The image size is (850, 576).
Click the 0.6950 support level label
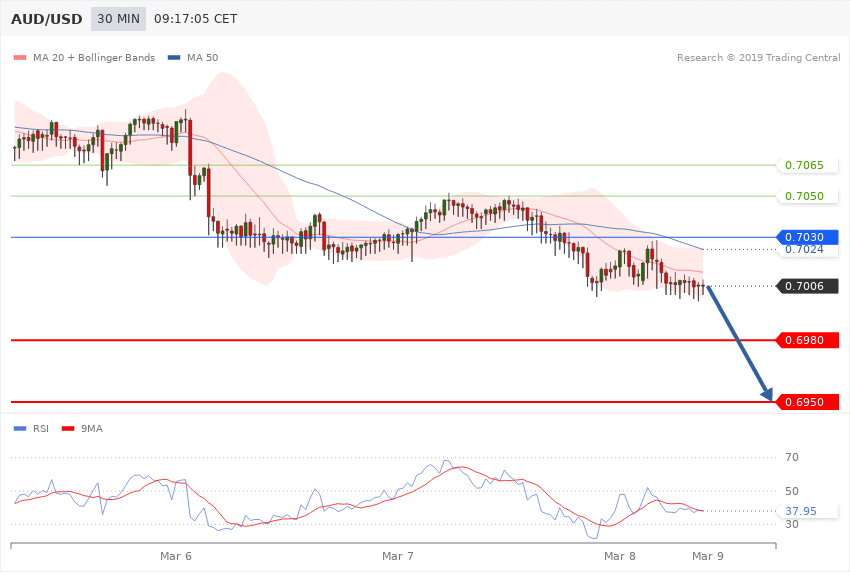(807, 402)
